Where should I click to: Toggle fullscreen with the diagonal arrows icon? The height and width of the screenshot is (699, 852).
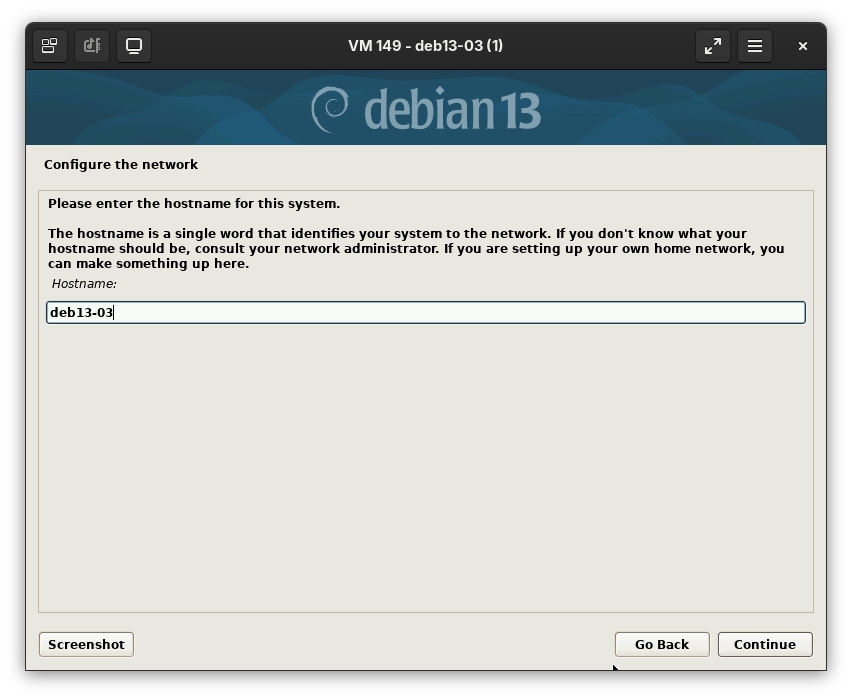[x=713, y=46]
